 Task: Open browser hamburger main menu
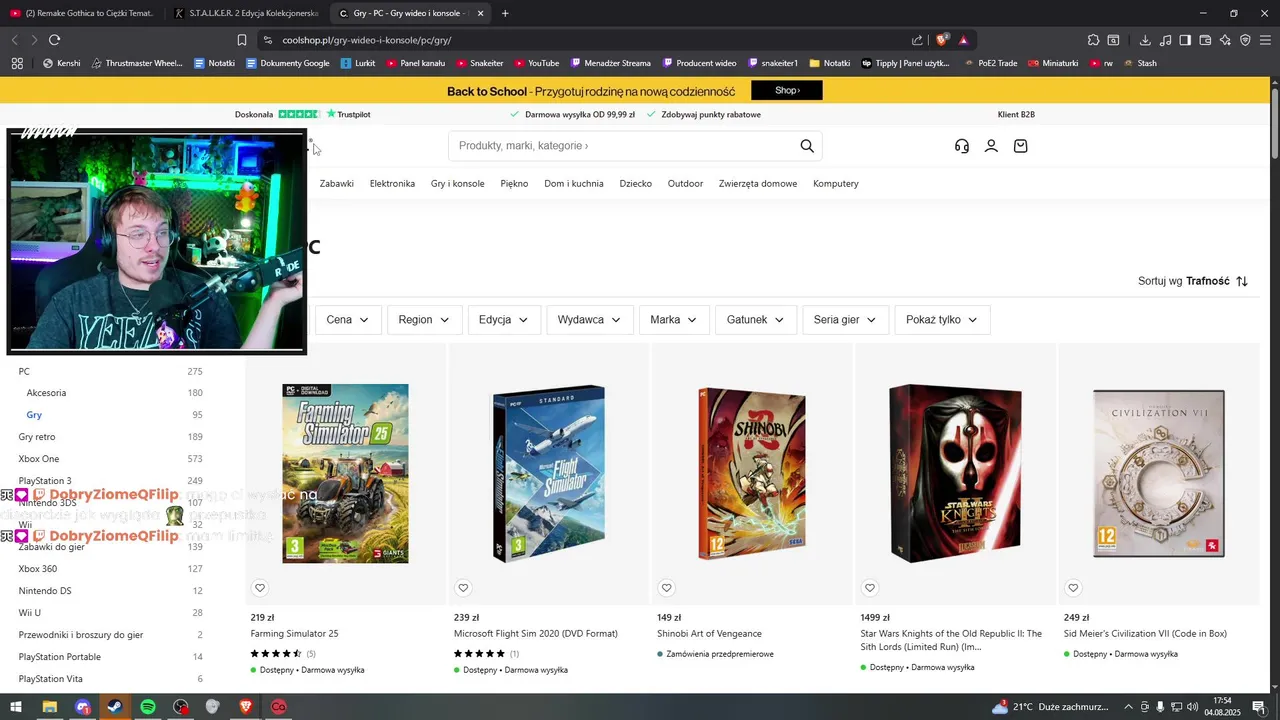click(x=1266, y=40)
